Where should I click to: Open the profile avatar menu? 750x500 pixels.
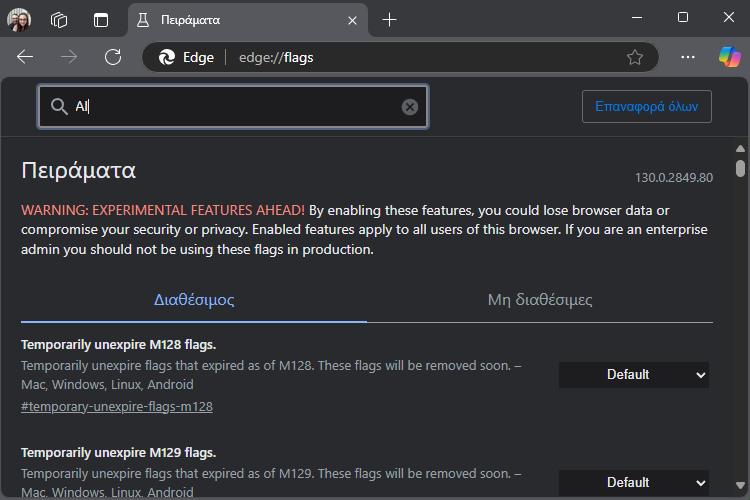(x=19, y=20)
